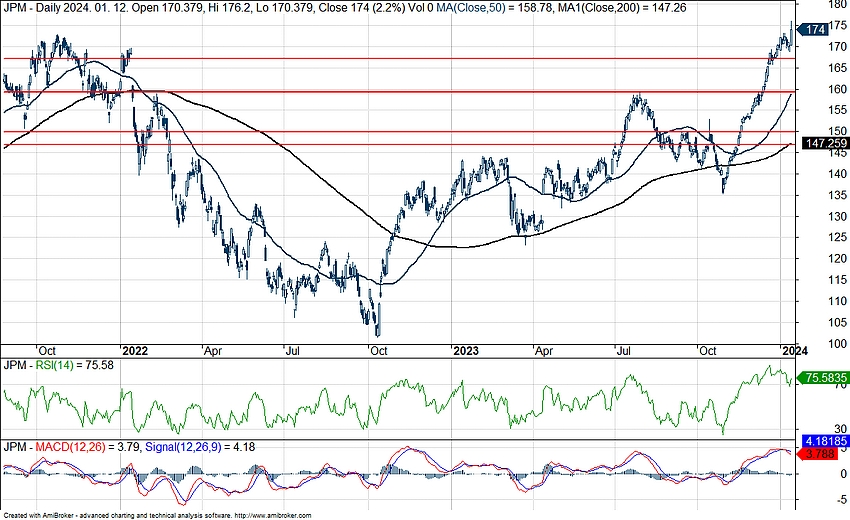Click the 2023 year axis label

coord(466,351)
